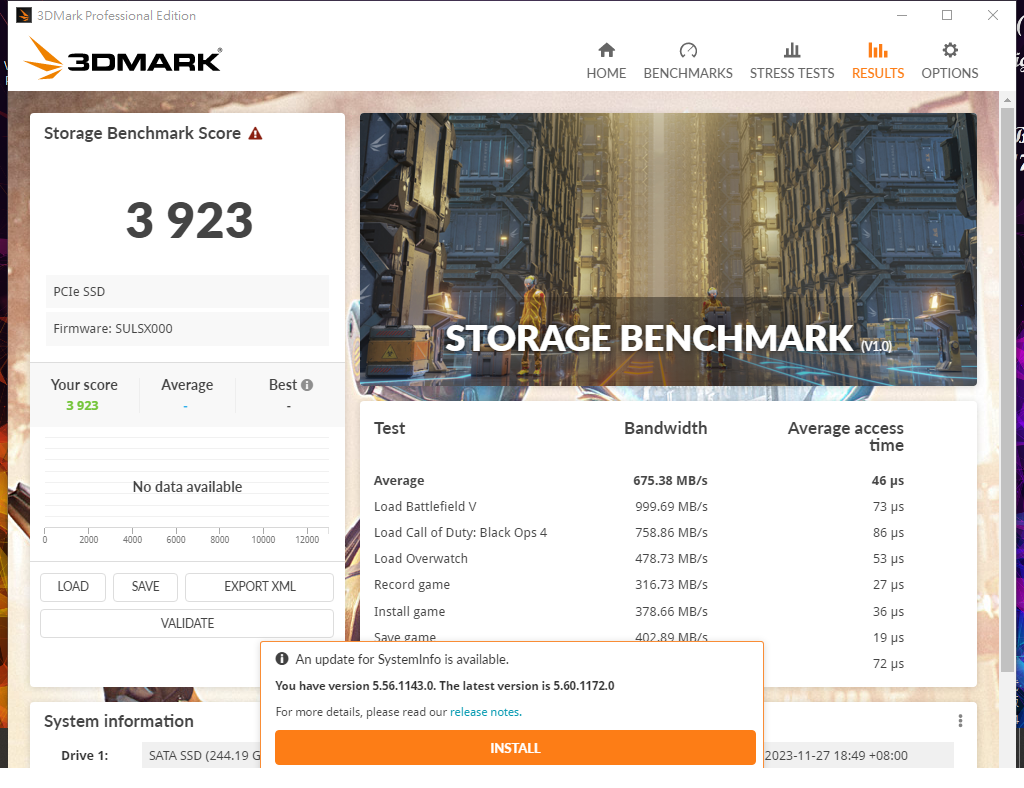Click 'Load Call of Duty: Black Ops 4' row
The width and height of the screenshot is (1024, 788).
pyautogui.click(x=639, y=533)
